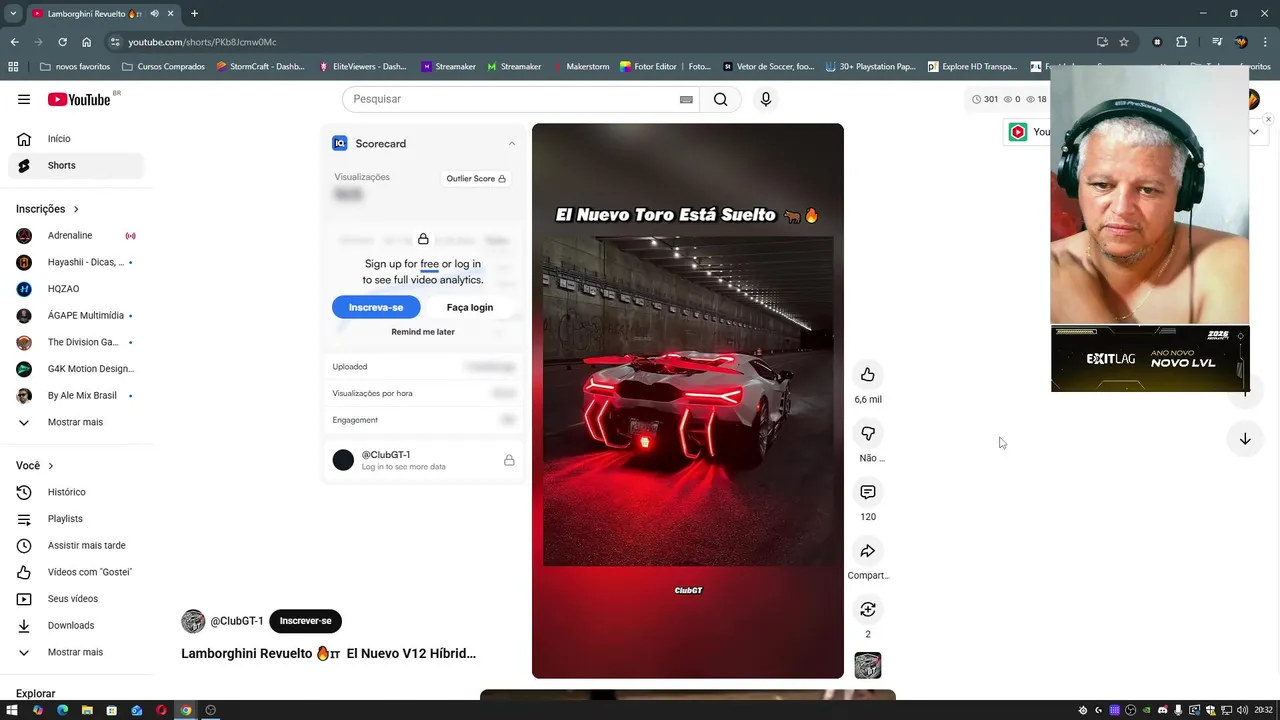Open ClubGT-1 channel avatar below video

tap(193, 621)
